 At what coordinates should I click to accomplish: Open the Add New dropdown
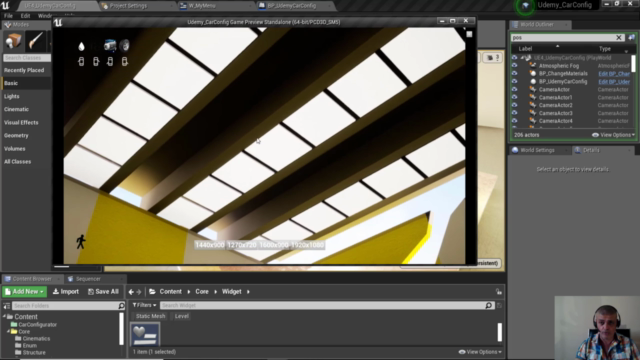24,291
